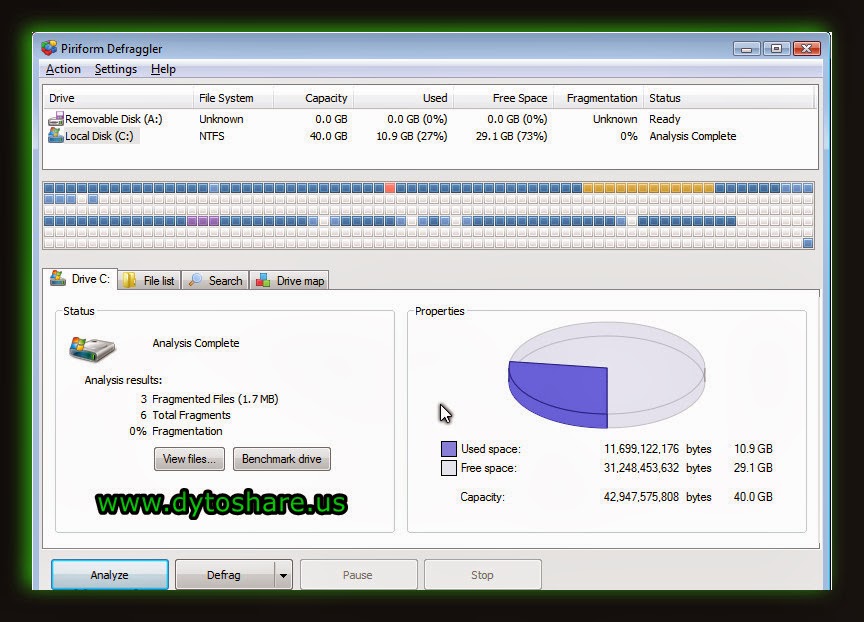Click the Local Disk (C:) drive icon
This screenshot has width=864, height=622.
coord(57,136)
